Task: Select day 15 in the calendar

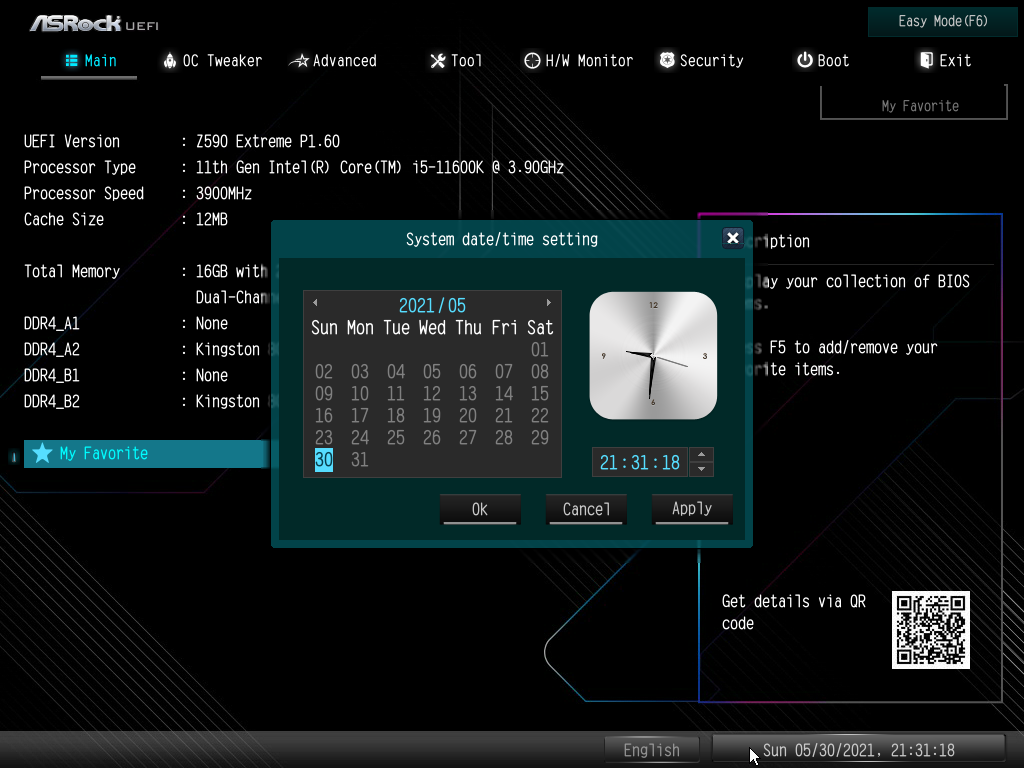Action: coord(540,394)
